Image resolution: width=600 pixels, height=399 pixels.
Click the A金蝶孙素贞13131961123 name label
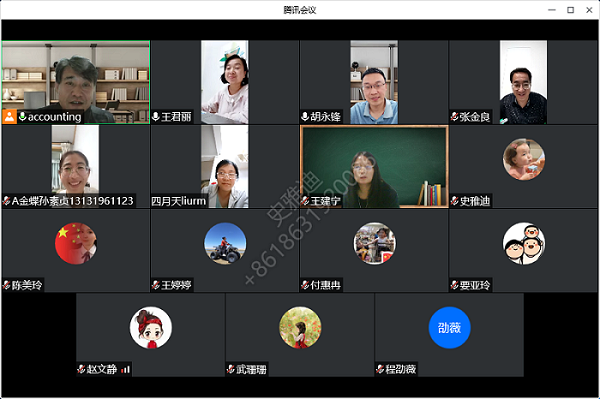(73, 201)
